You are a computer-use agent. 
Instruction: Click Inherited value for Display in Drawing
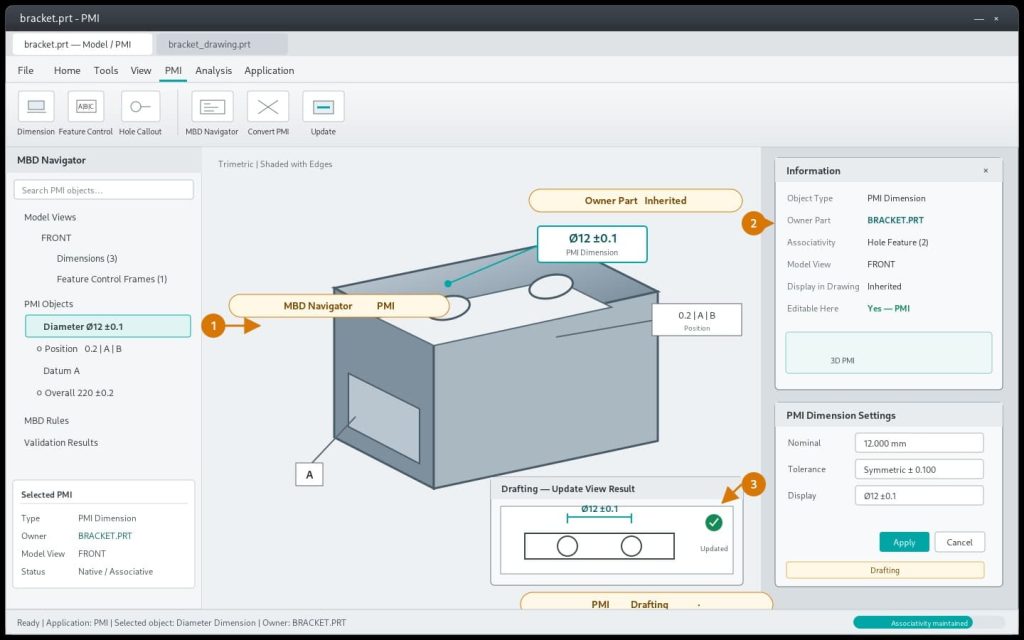coord(884,286)
